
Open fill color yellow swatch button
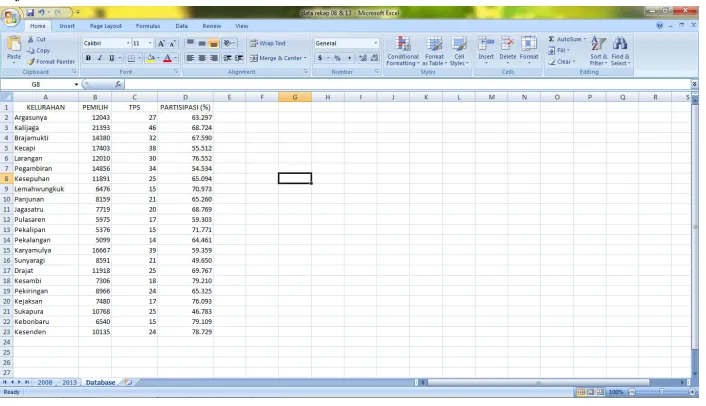150,58
